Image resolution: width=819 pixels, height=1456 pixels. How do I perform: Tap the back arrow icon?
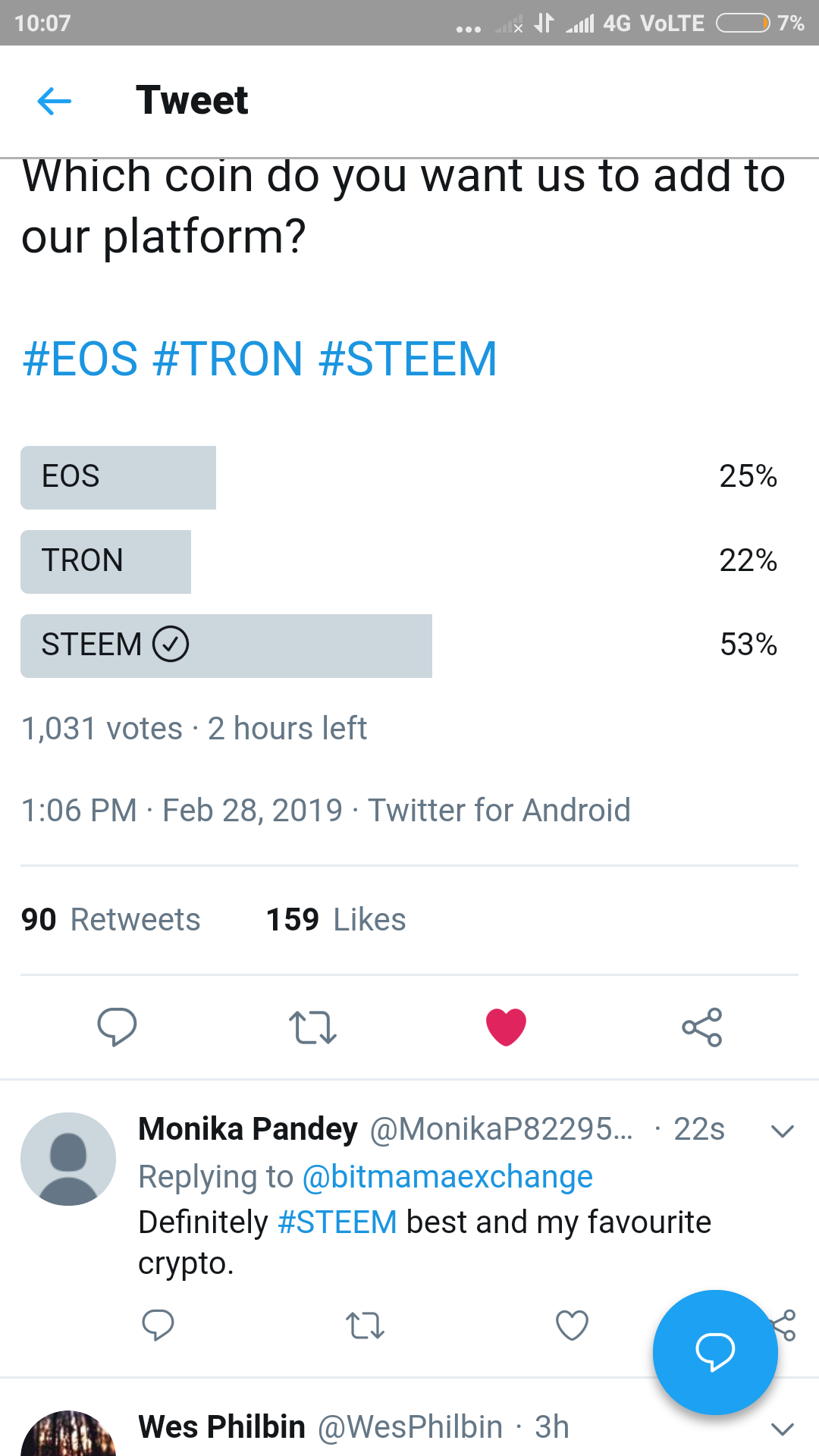[55, 101]
